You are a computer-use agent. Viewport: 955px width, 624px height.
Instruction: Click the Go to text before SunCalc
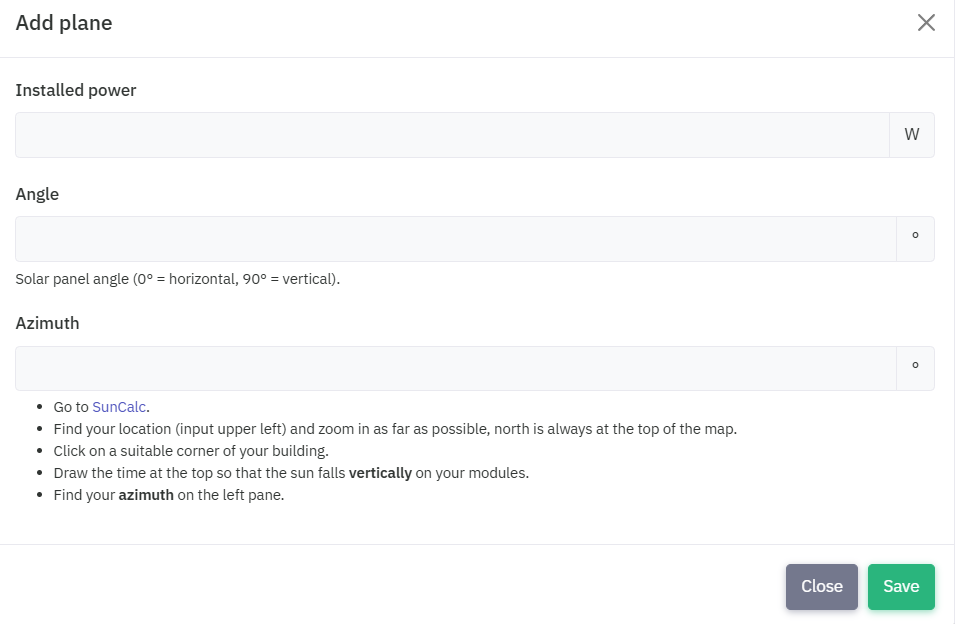tap(71, 407)
